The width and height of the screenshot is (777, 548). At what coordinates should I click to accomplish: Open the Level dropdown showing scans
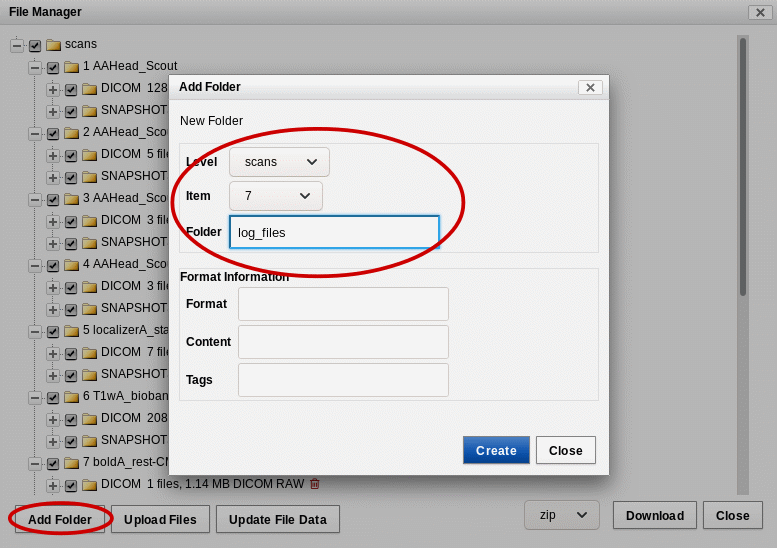(x=279, y=162)
